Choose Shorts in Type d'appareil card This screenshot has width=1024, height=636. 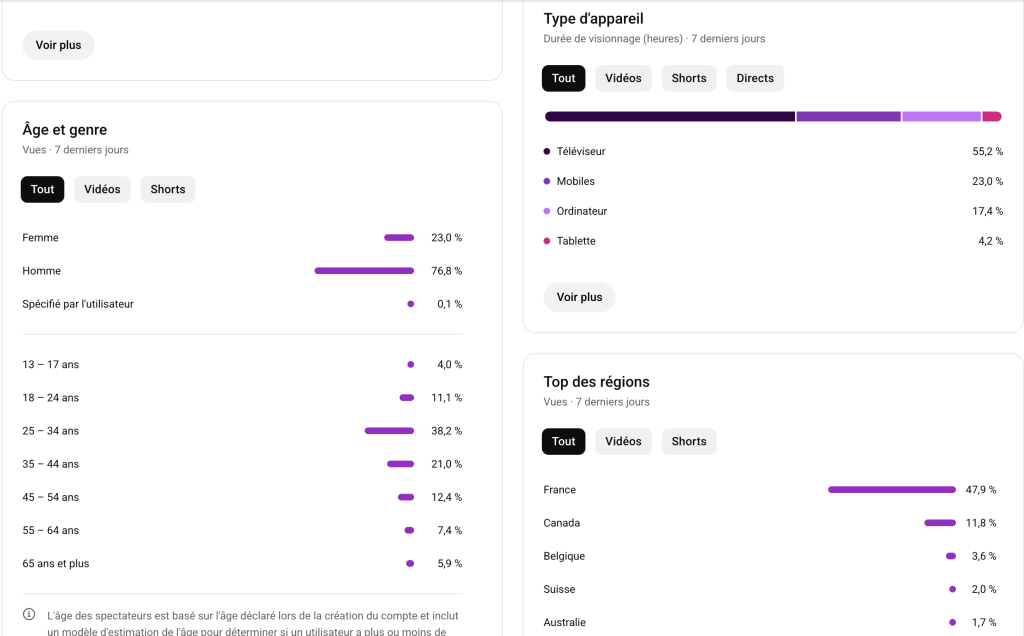[689, 78]
